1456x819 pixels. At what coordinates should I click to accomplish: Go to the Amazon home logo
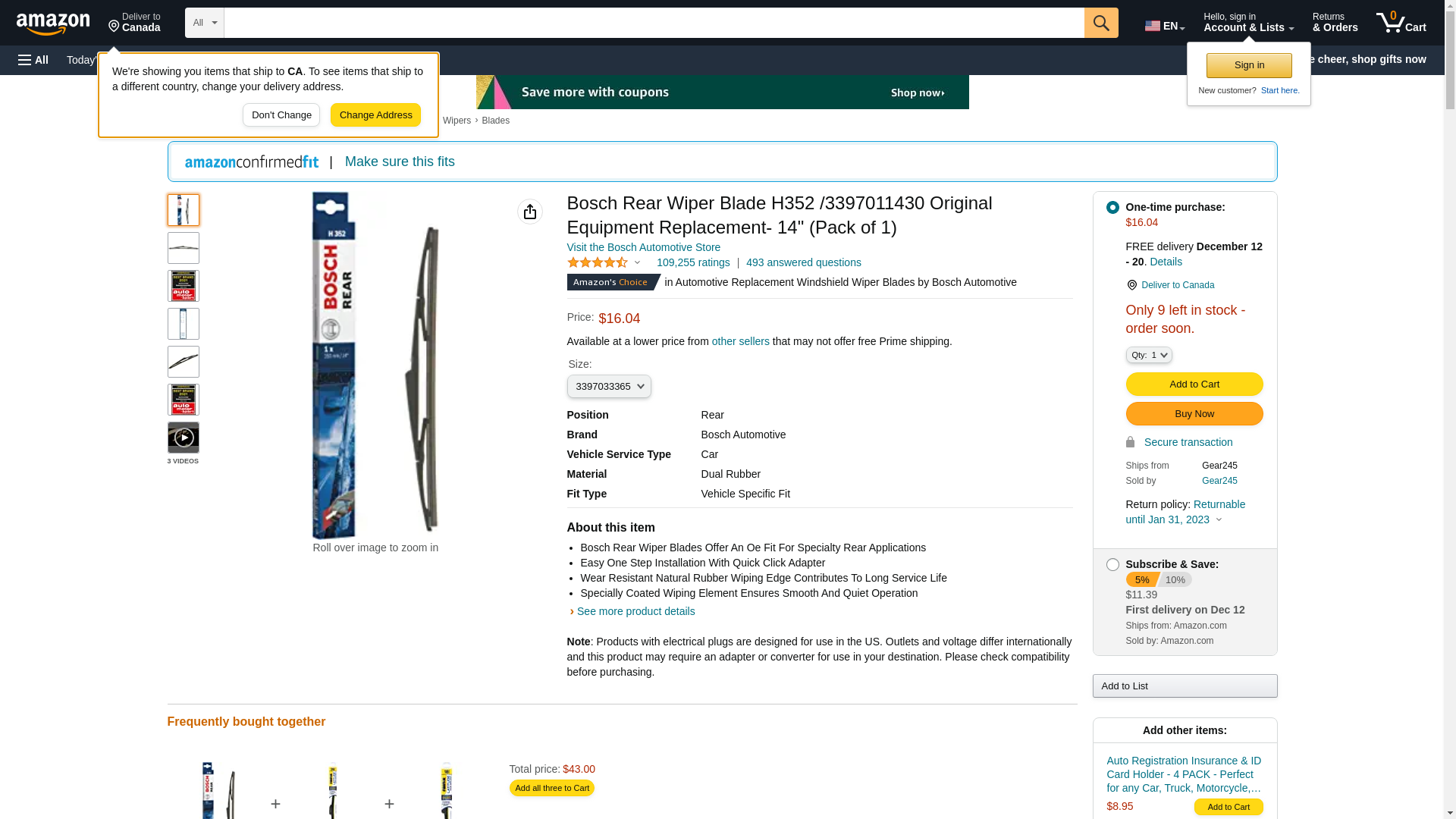pos(53,24)
